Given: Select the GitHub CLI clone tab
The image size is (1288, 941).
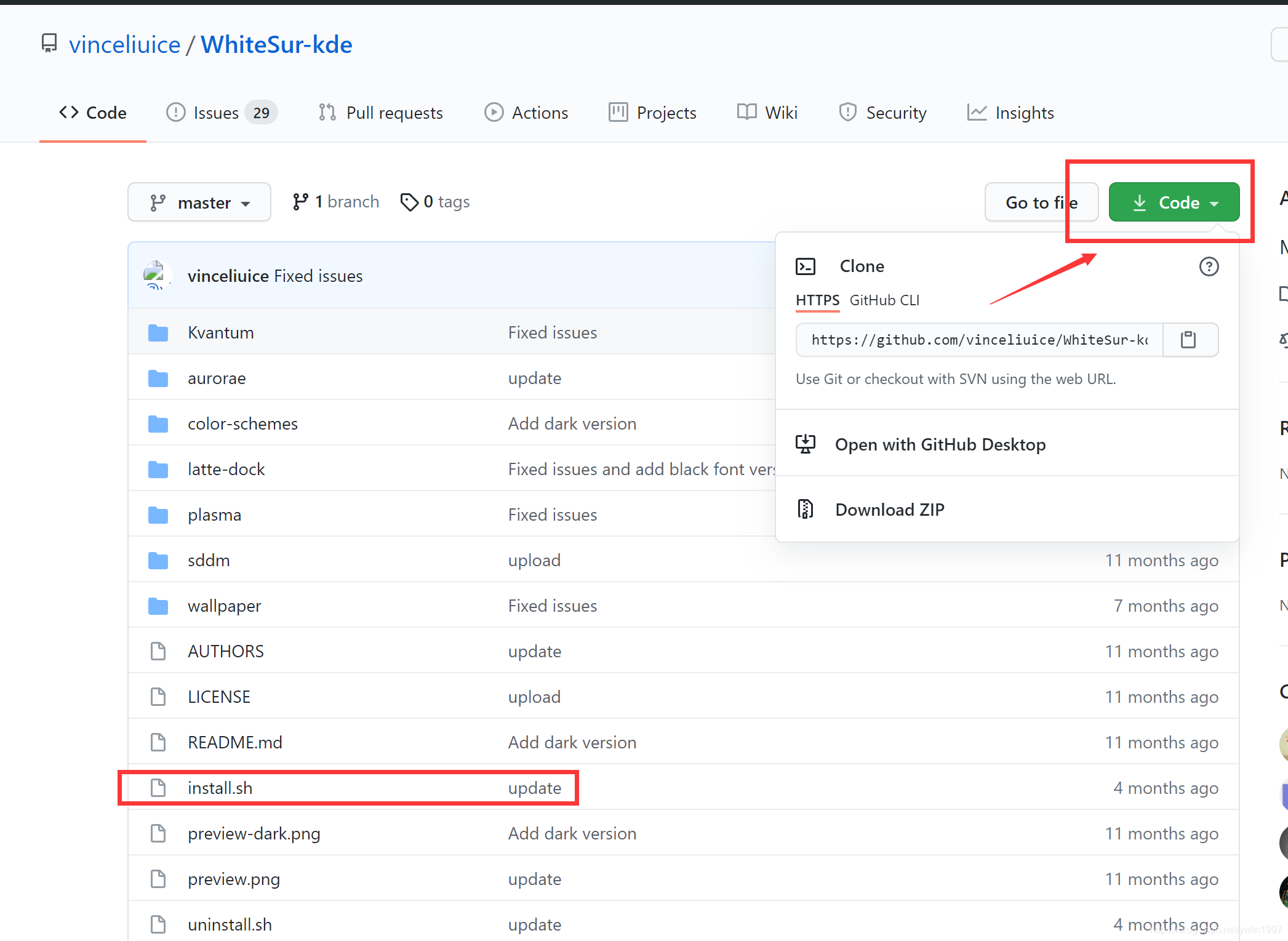Looking at the screenshot, I should [x=884, y=300].
